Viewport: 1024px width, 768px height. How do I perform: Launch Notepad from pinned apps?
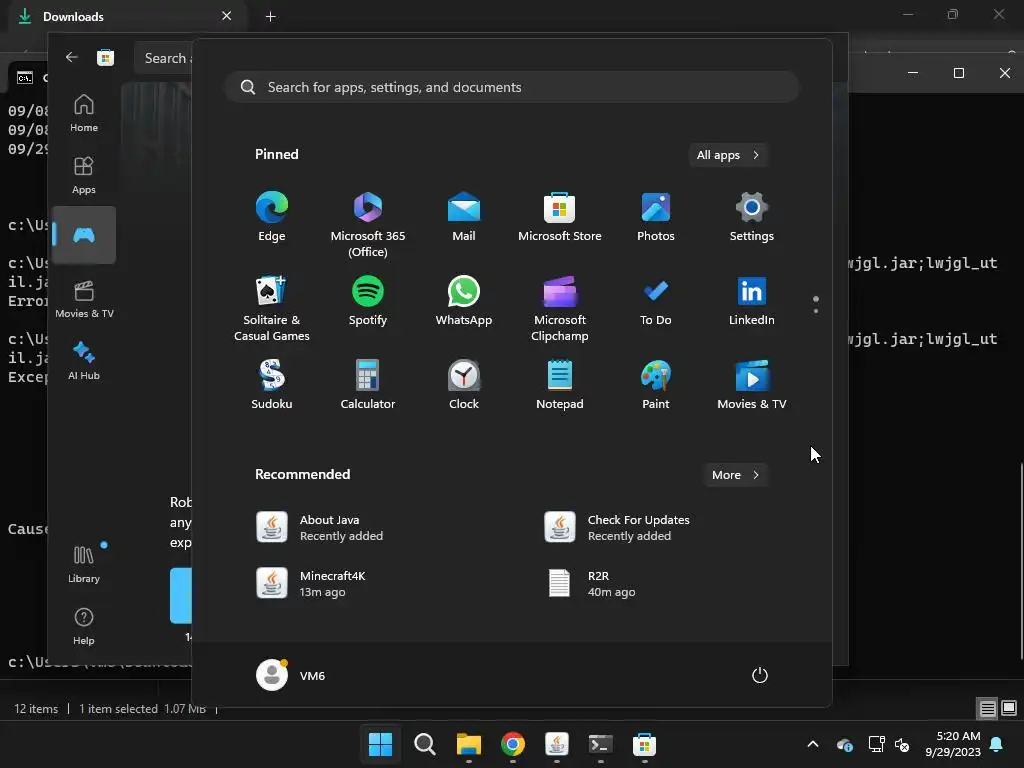tap(560, 385)
